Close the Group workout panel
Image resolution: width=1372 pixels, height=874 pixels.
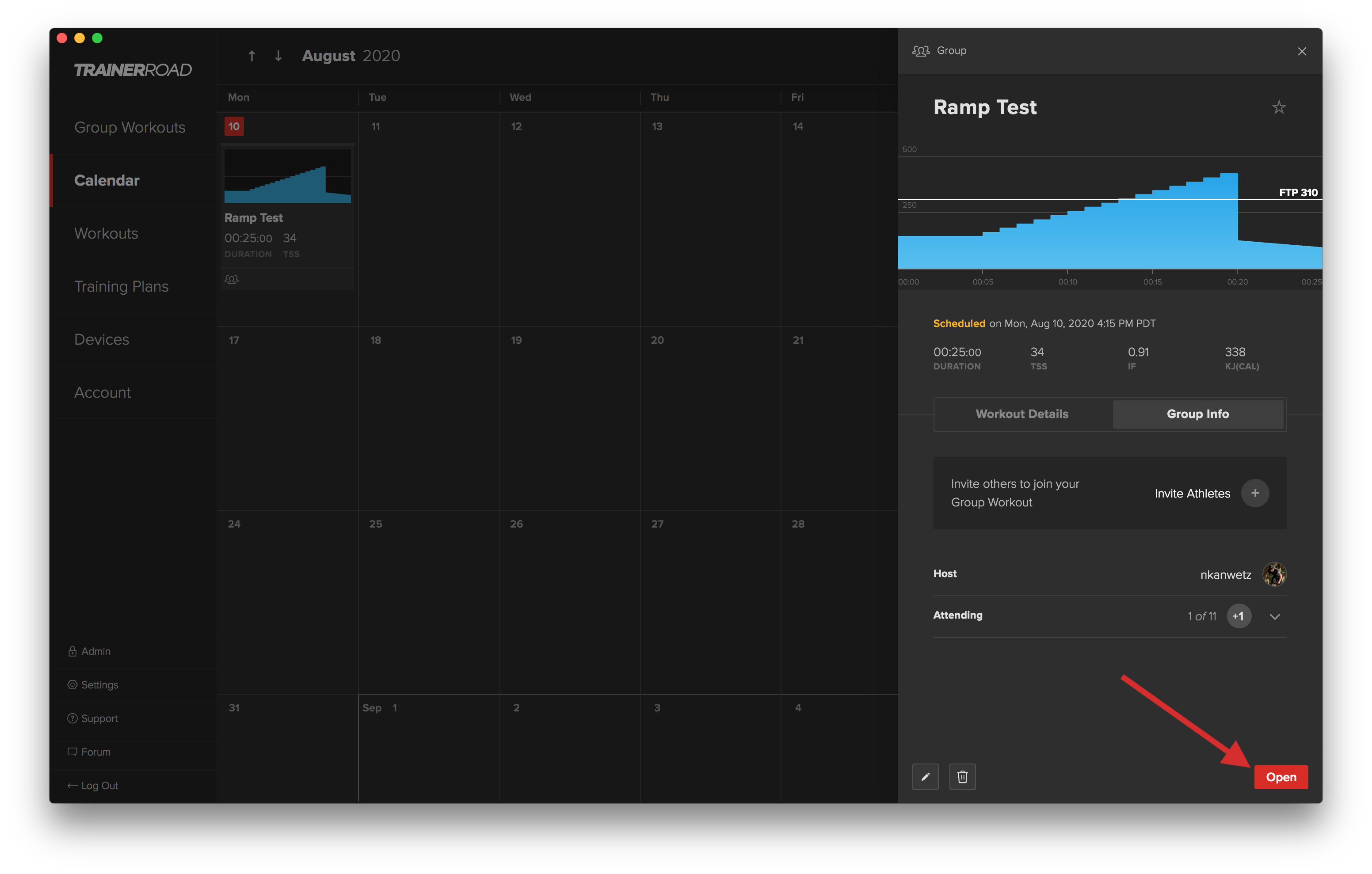coord(1302,51)
